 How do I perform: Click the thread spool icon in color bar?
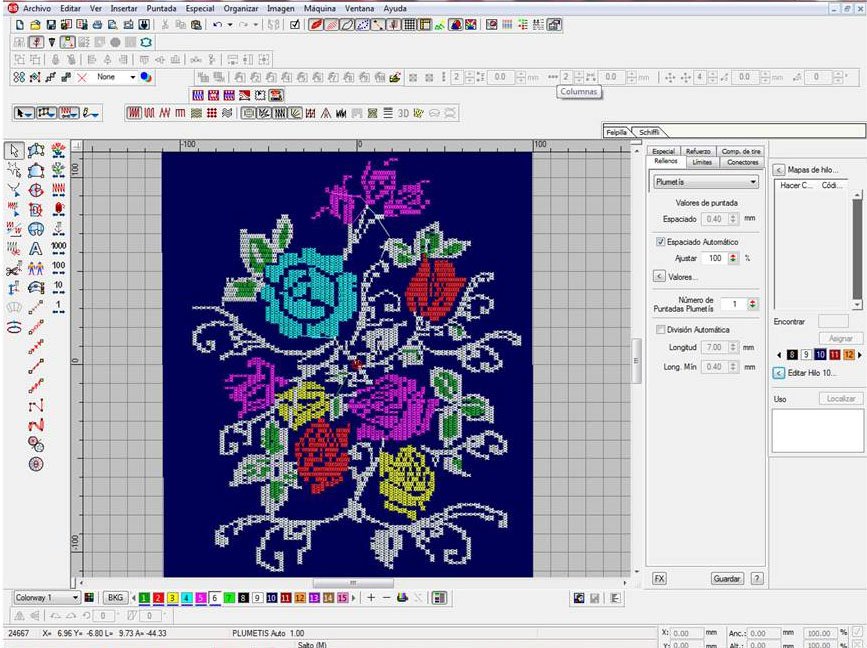[x=403, y=598]
